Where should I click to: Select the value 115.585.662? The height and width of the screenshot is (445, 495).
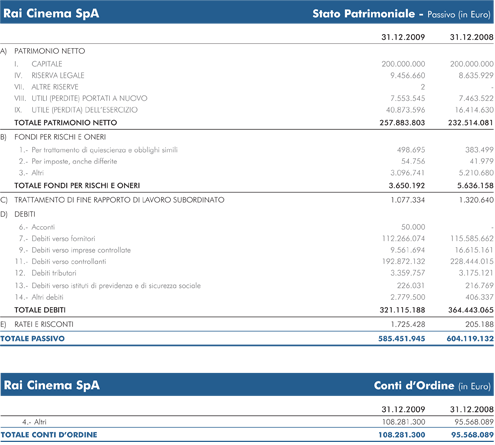click(x=472, y=239)
